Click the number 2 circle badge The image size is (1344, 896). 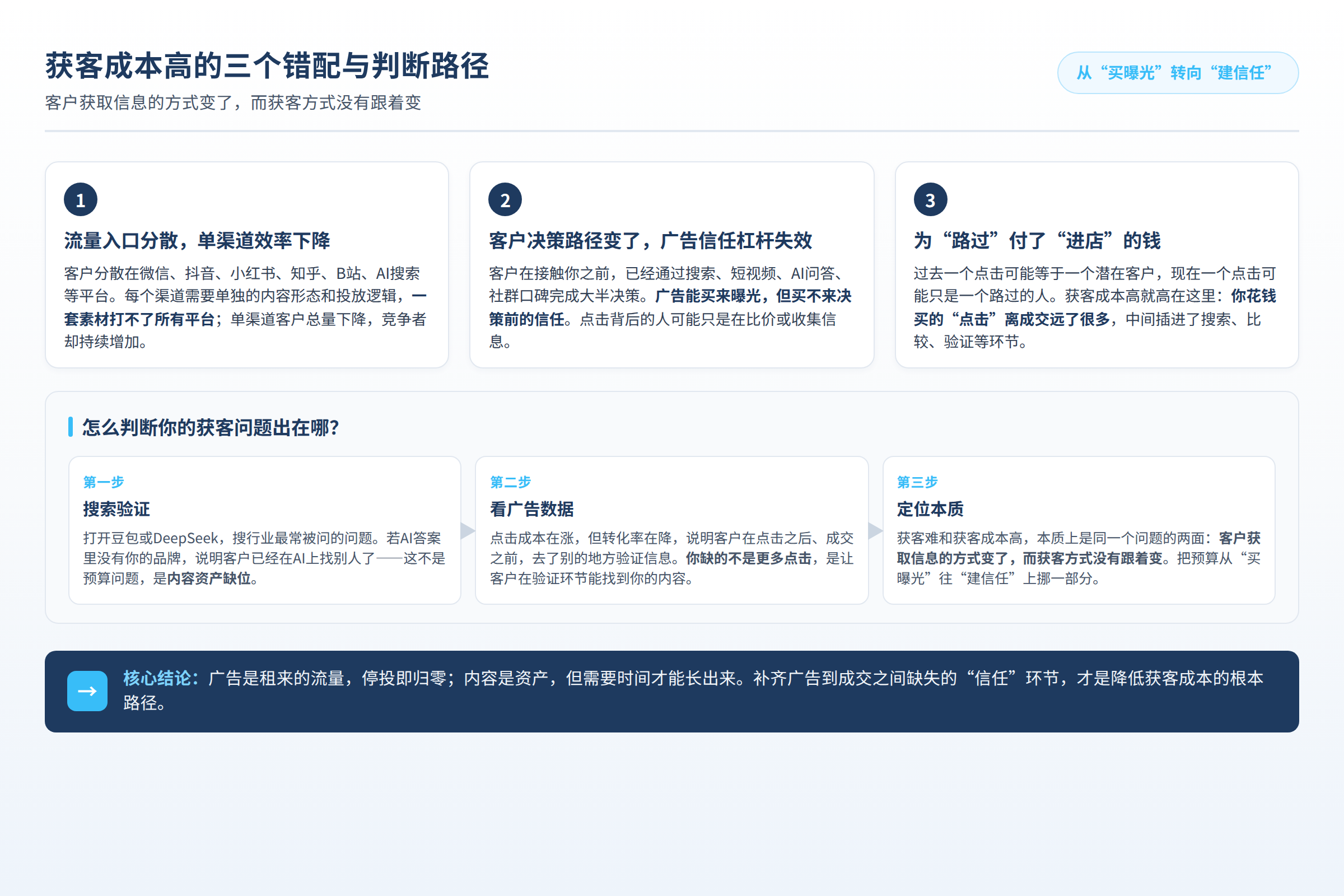click(x=505, y=199)
